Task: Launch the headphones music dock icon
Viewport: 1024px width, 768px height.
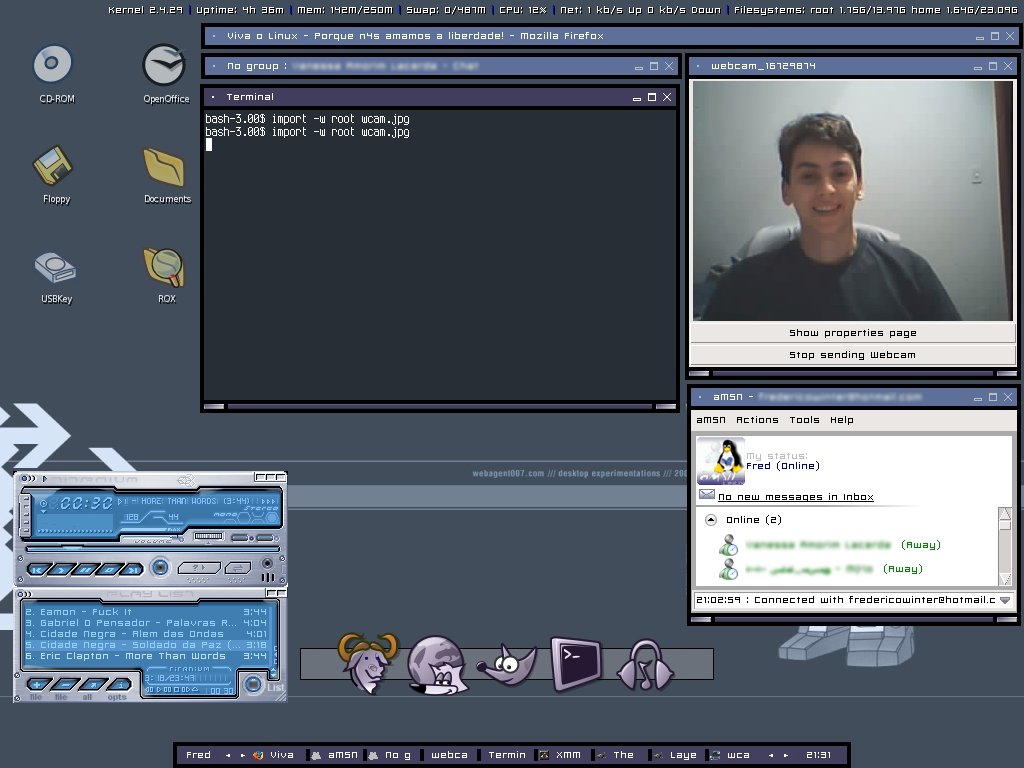Action: (x=645, y=665)
